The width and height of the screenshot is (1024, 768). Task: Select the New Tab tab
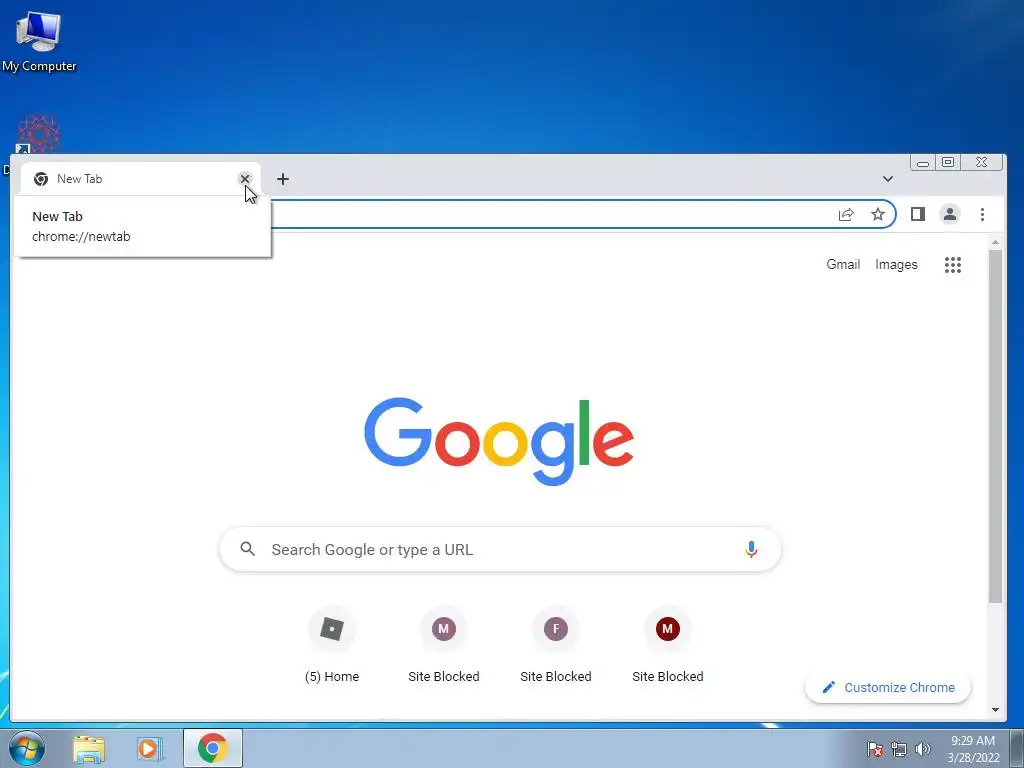point(140,179)
